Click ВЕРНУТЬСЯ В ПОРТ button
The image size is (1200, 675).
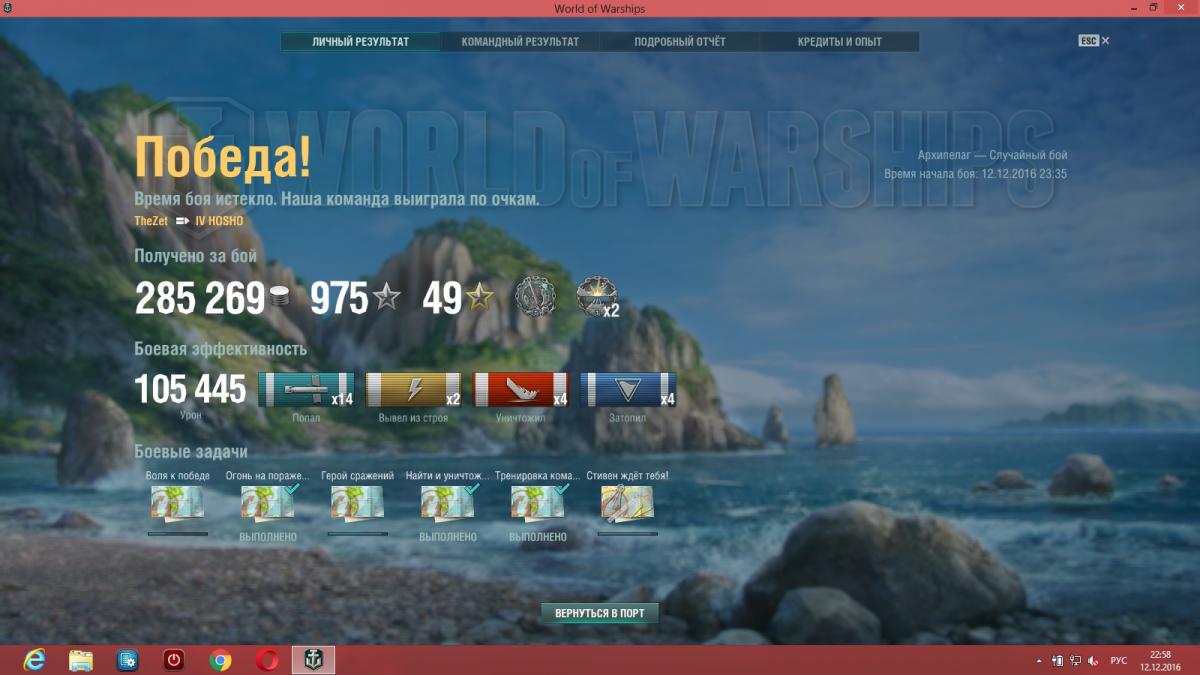(x=600, y=613)
